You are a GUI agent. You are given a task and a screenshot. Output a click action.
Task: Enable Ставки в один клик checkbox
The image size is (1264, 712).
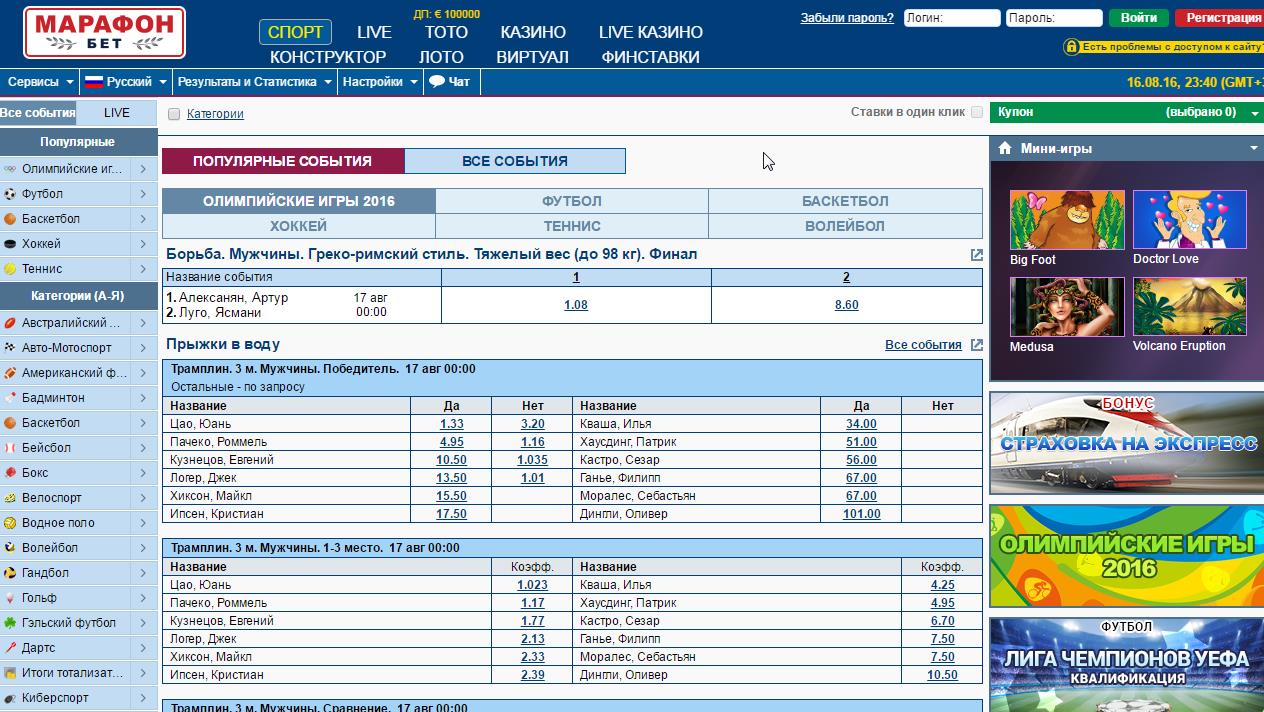click(977, 112)
